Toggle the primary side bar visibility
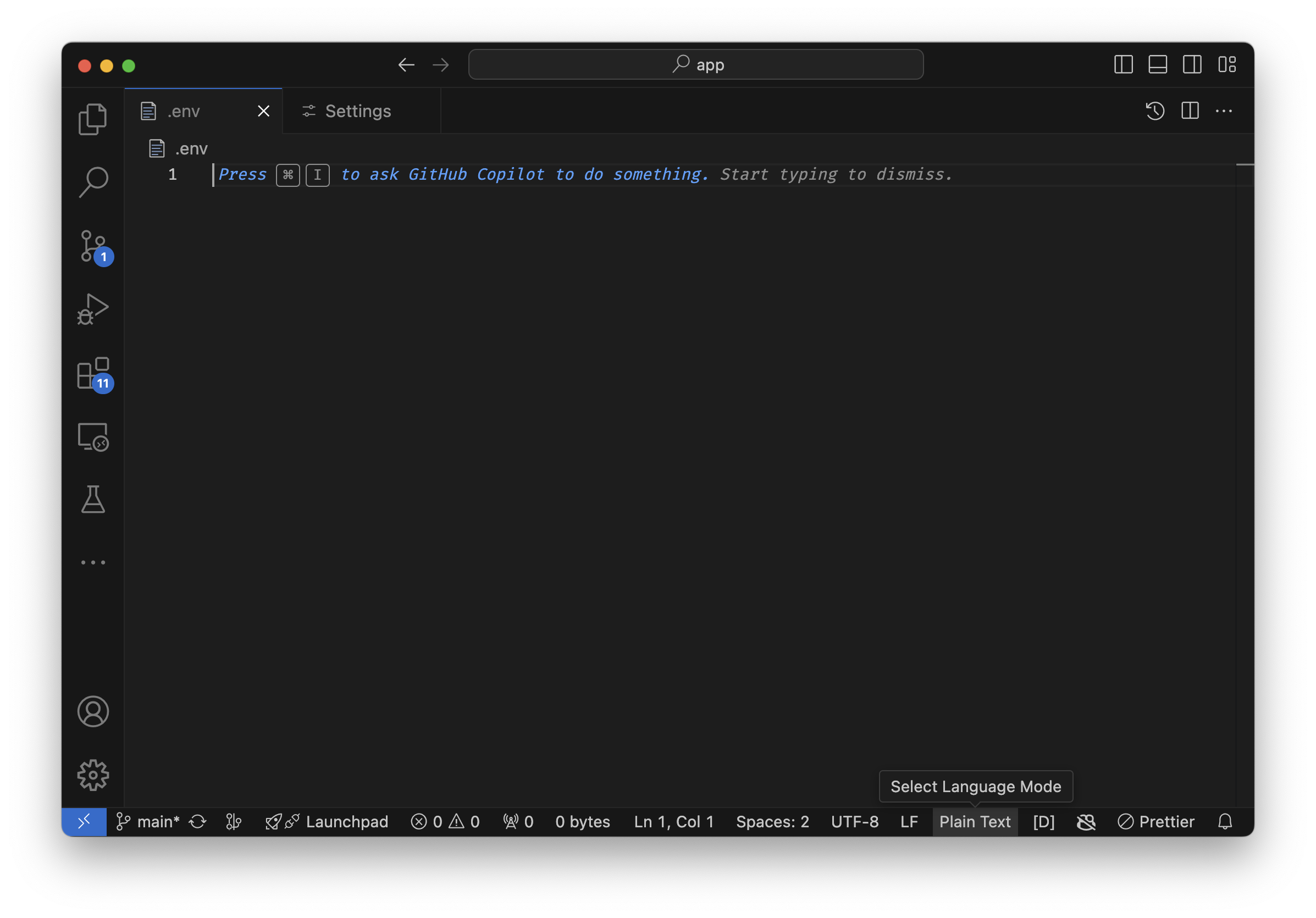The image size is (1316, 918). 1123,65
